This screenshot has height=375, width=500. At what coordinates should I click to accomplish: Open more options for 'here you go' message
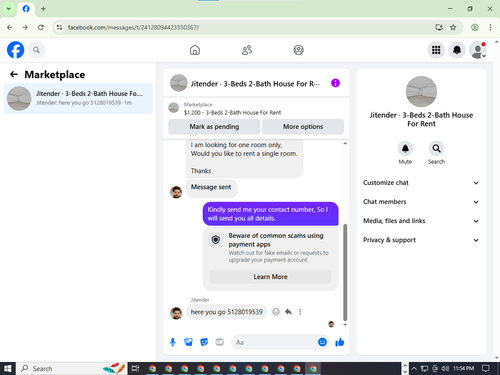click(x=300, y=312)
